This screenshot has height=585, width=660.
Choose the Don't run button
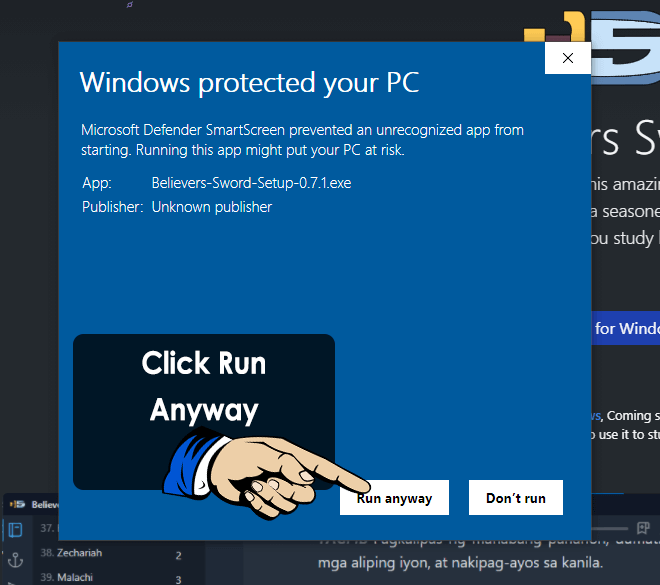tap(516, 497)
